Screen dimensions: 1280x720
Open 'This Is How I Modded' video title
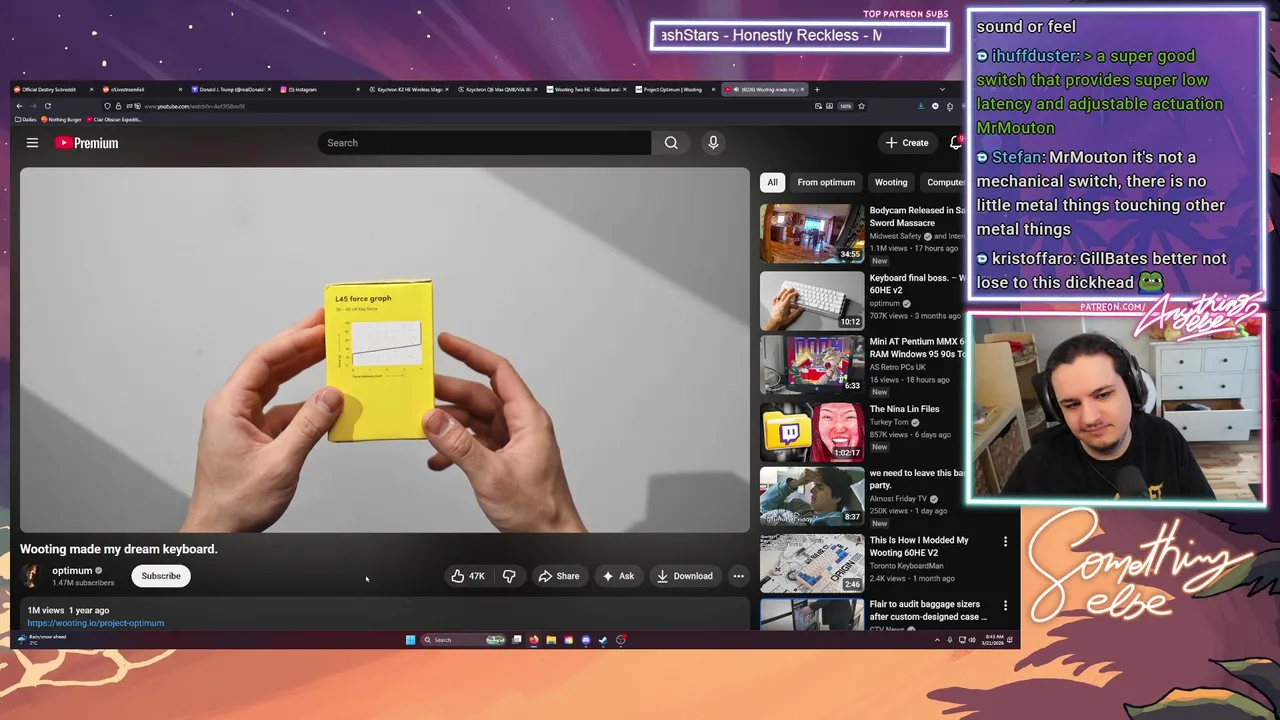[x=919, y=546]
